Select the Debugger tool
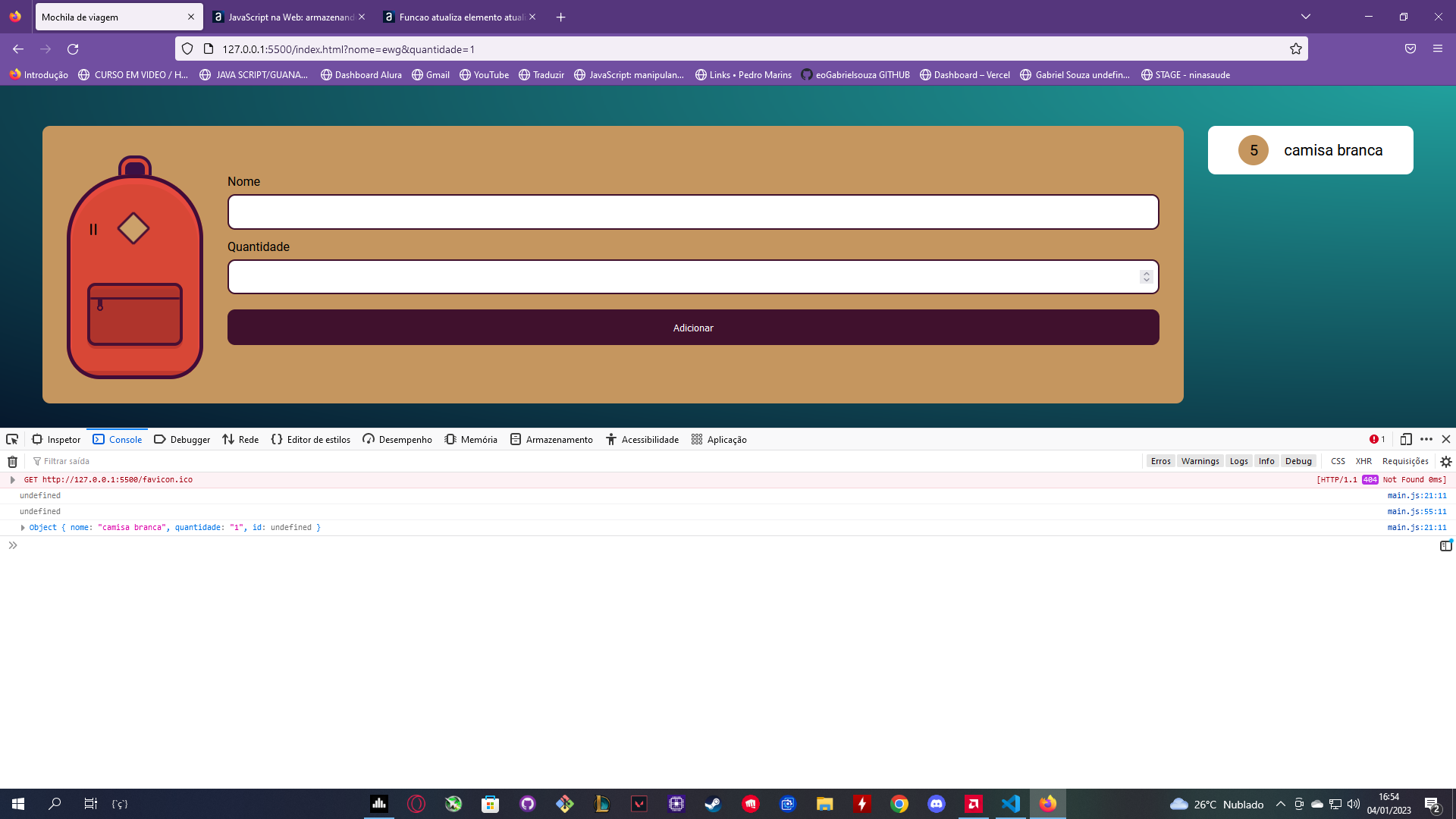Viewport: 1456px width, 819px height. point(181,439)
